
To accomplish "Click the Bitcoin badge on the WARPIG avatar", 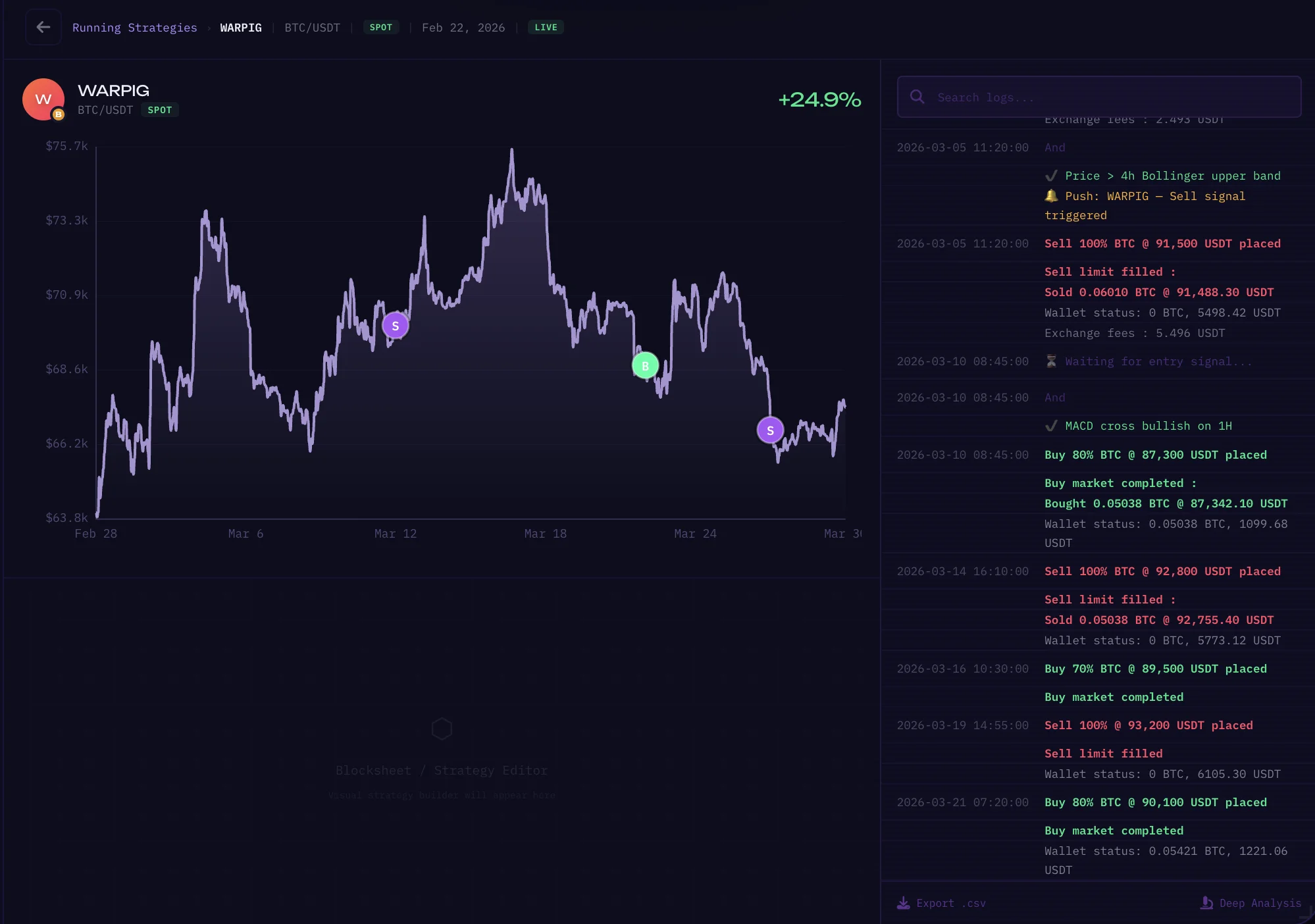I will click(59, 115).
